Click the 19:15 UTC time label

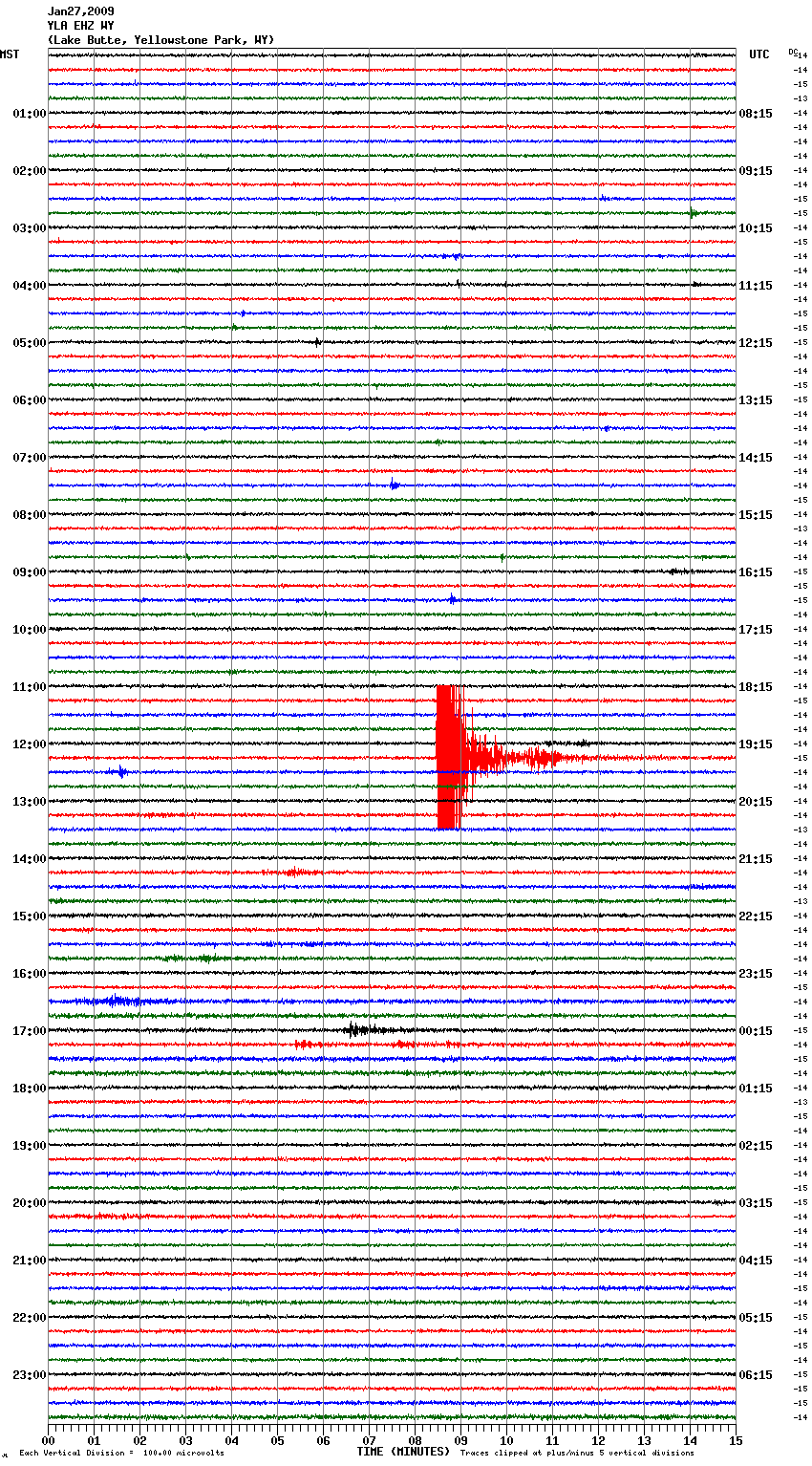click(x=756, y=744)
